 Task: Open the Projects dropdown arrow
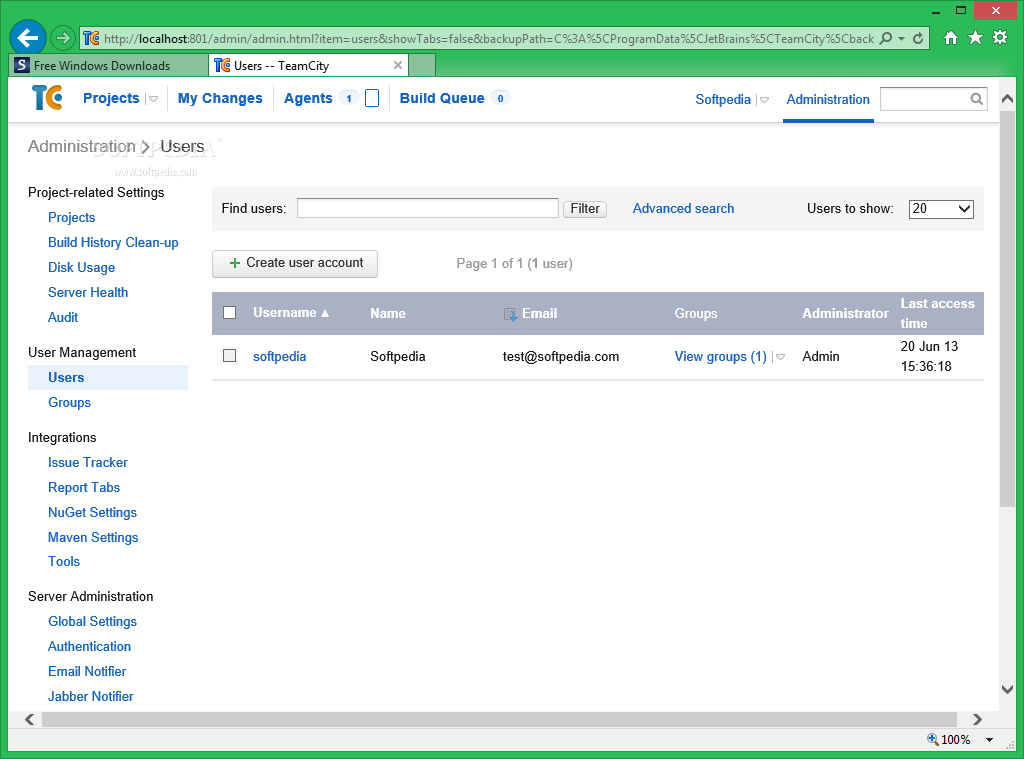pyautogui.click(x=153, y=99)
